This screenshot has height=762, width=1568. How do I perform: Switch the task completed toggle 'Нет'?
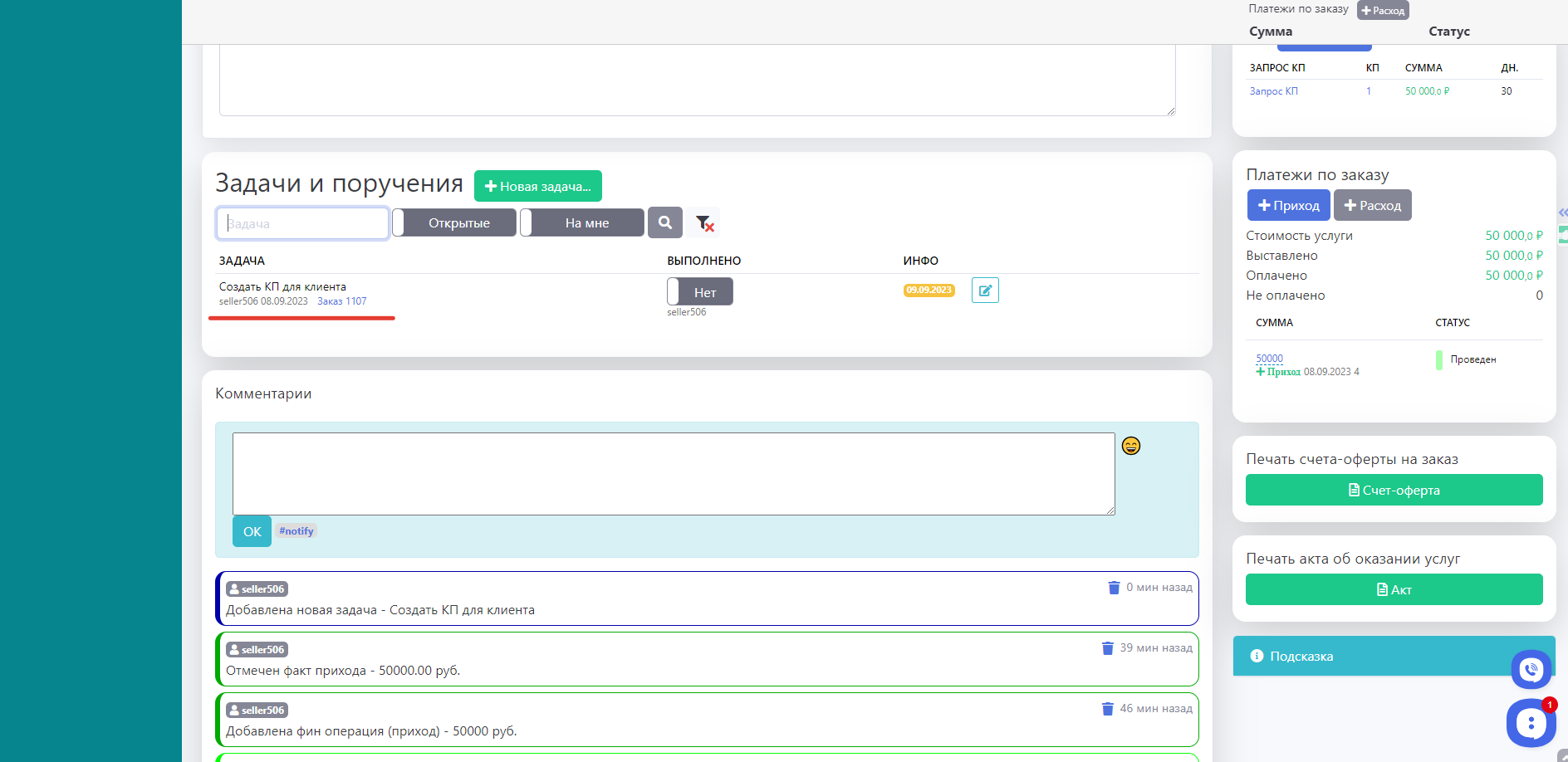point(699,292)
